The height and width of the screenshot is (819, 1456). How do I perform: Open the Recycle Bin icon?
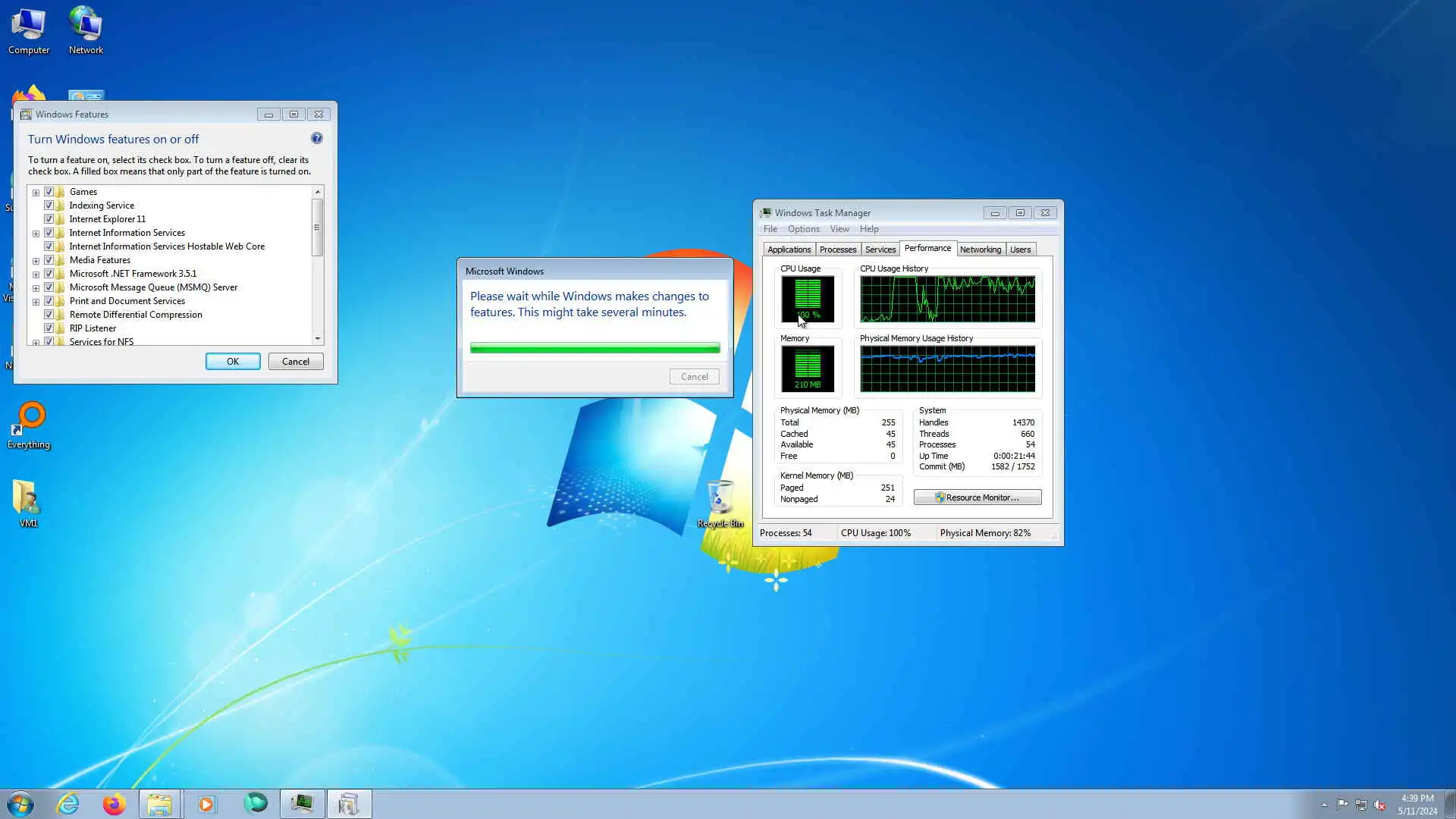point(720,500)
